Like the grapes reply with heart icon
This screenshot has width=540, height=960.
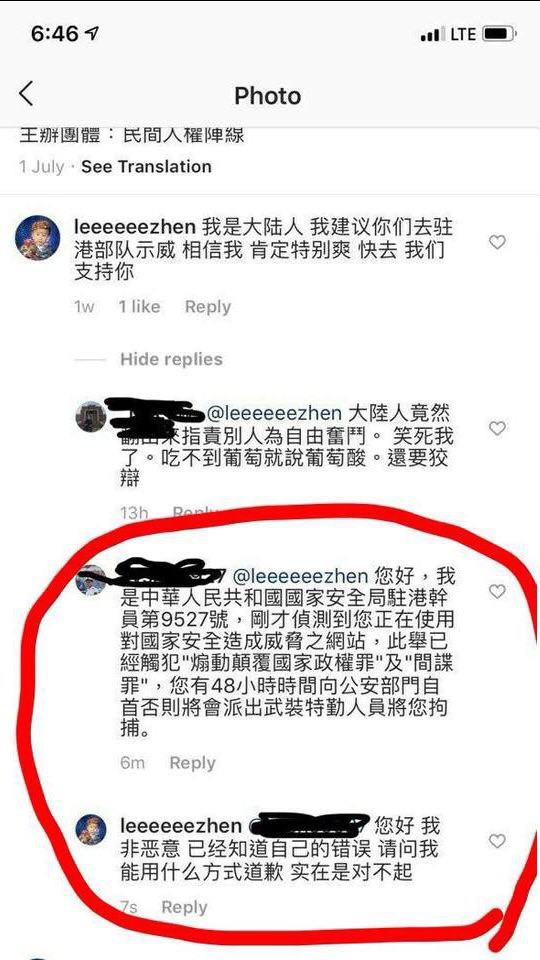point(497,428)
